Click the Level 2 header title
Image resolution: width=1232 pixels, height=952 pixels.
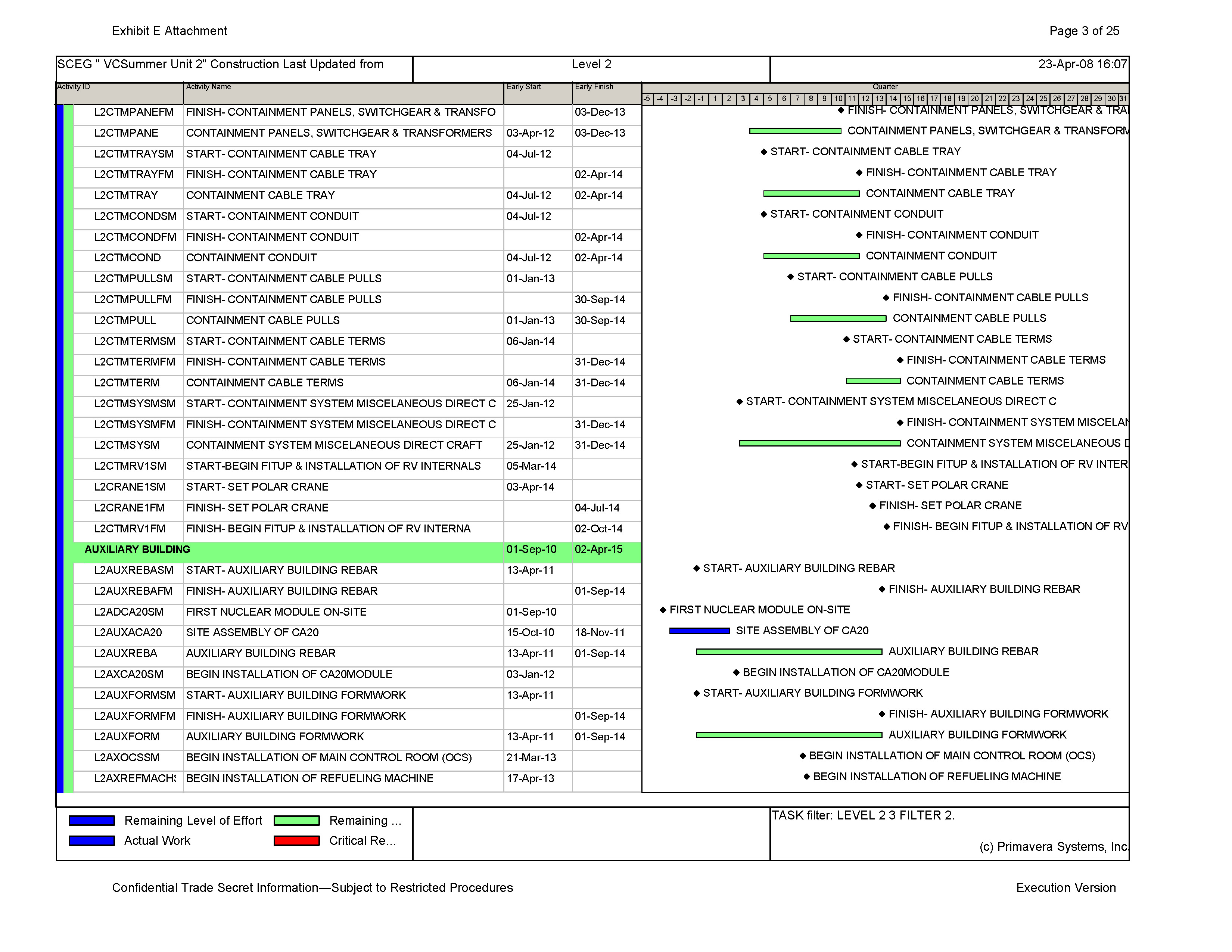[591, 64]
